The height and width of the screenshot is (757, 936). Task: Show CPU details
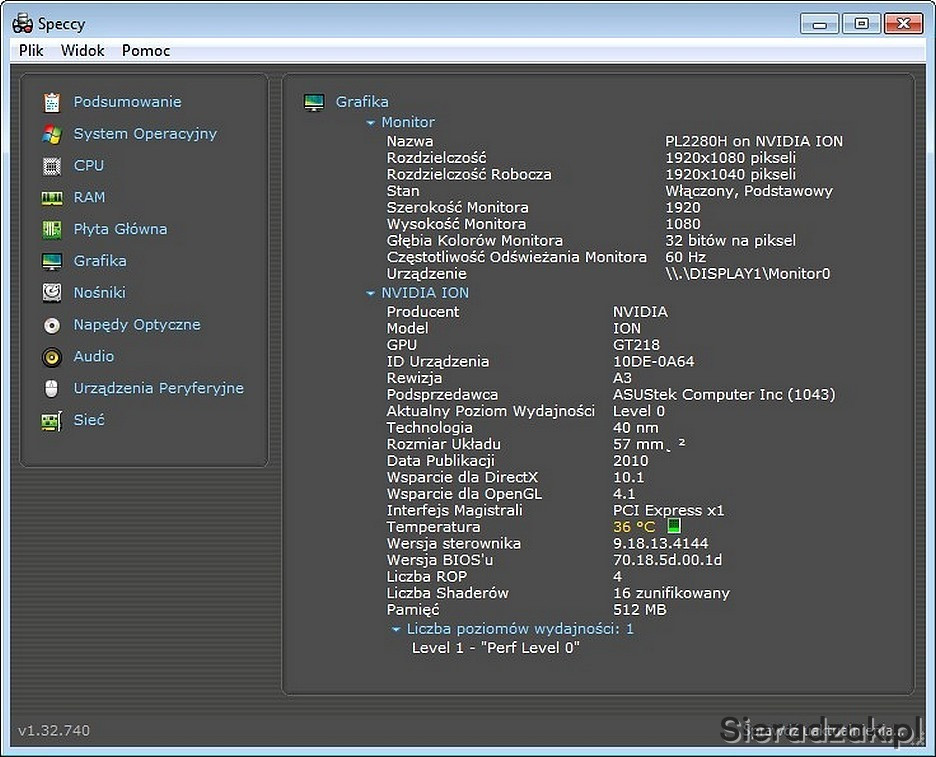(88, 165)
